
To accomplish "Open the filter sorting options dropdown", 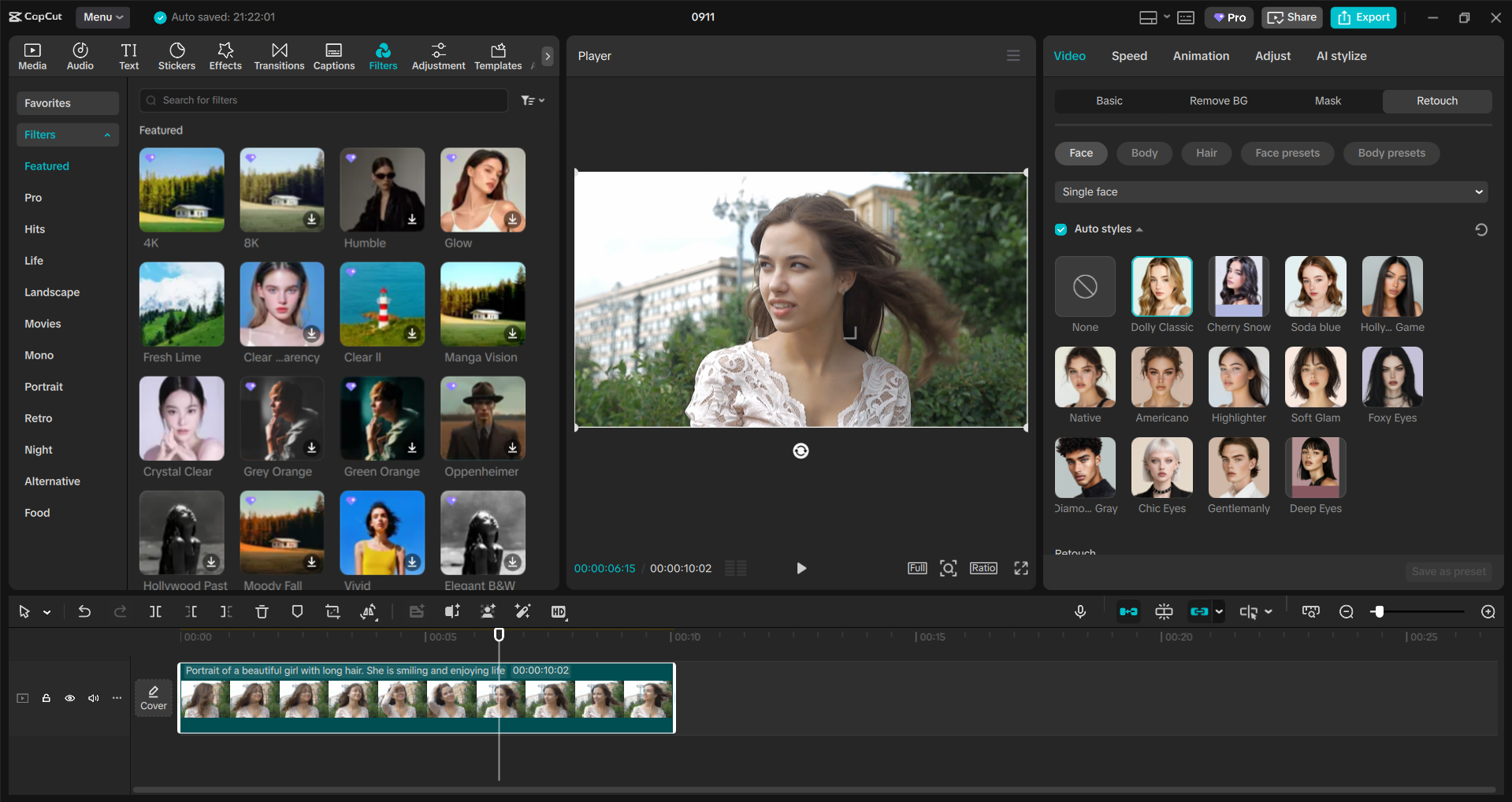I will [x=533, y=100].
